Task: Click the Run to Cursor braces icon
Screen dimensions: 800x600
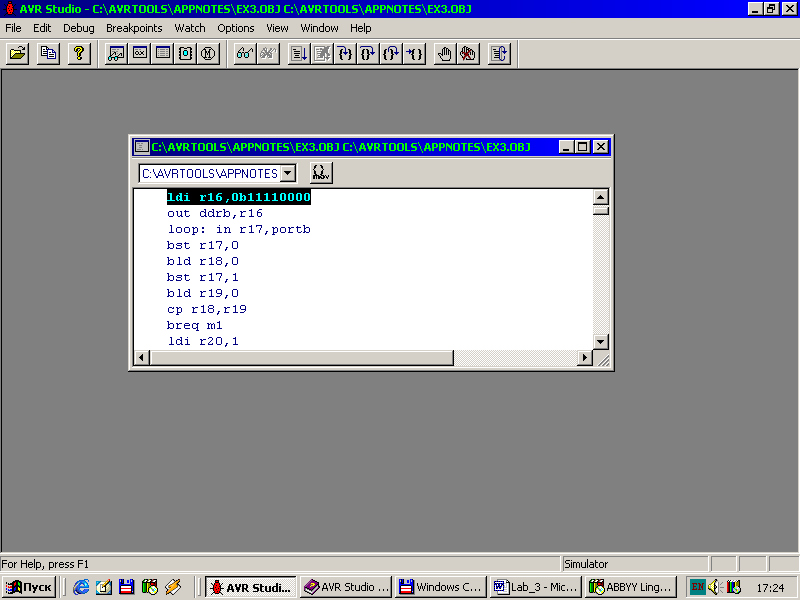Action: [414, 54]
